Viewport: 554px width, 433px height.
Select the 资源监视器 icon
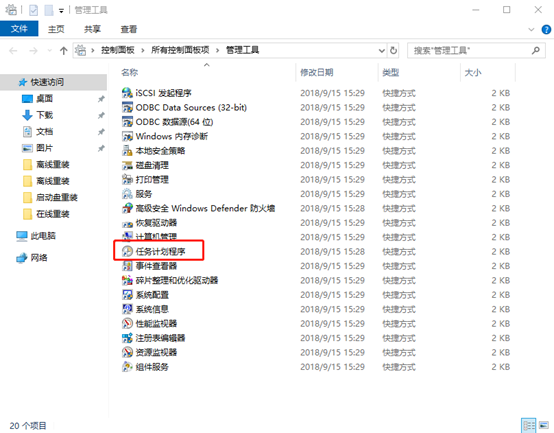tap(127, 352)
